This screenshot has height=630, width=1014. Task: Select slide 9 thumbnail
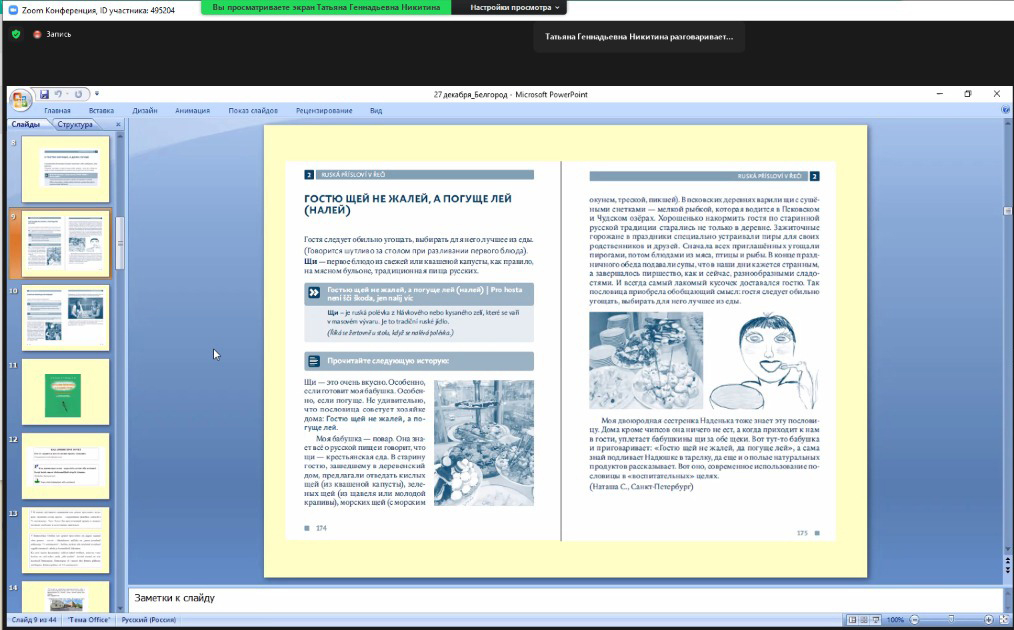(65, 243)
